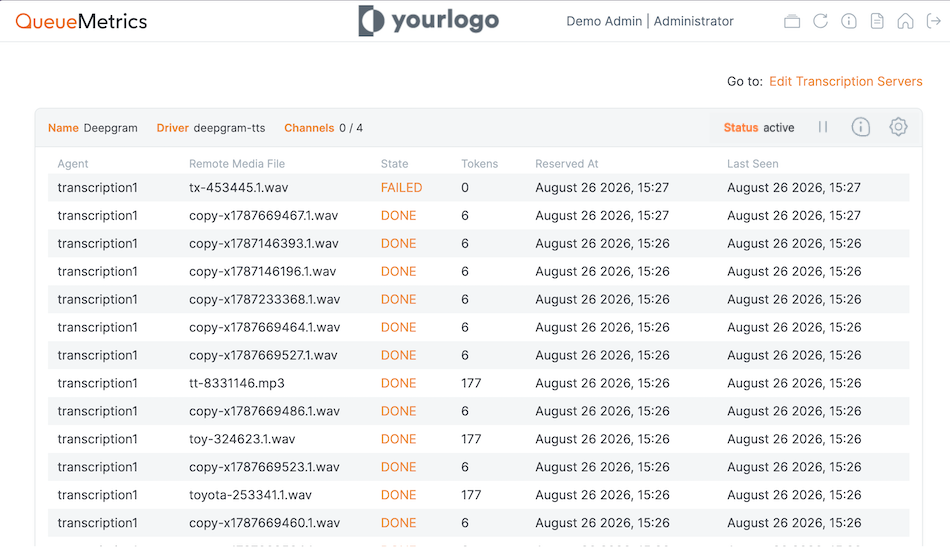The image size is (950, 547).
Task: Click the reload icon in header
Action: point(820,21)
